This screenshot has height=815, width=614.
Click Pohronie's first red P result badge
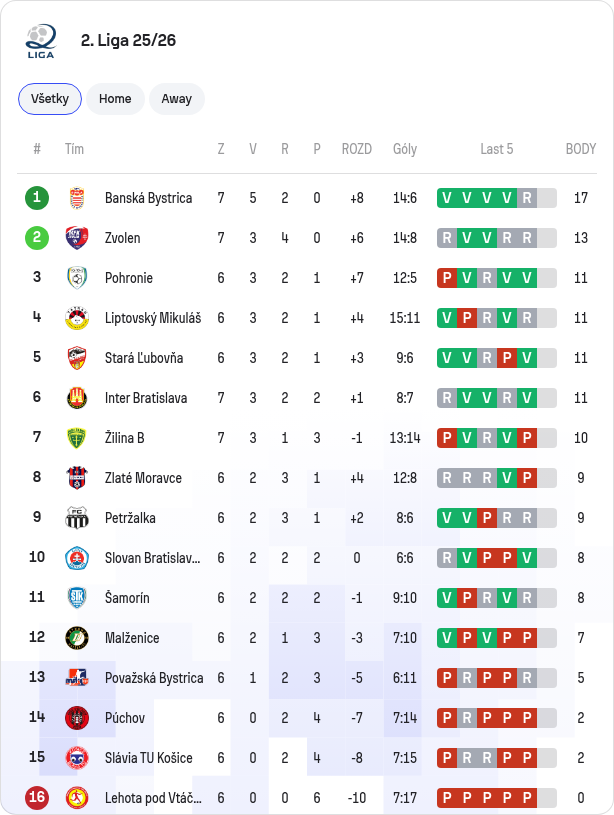pos(447,278)
